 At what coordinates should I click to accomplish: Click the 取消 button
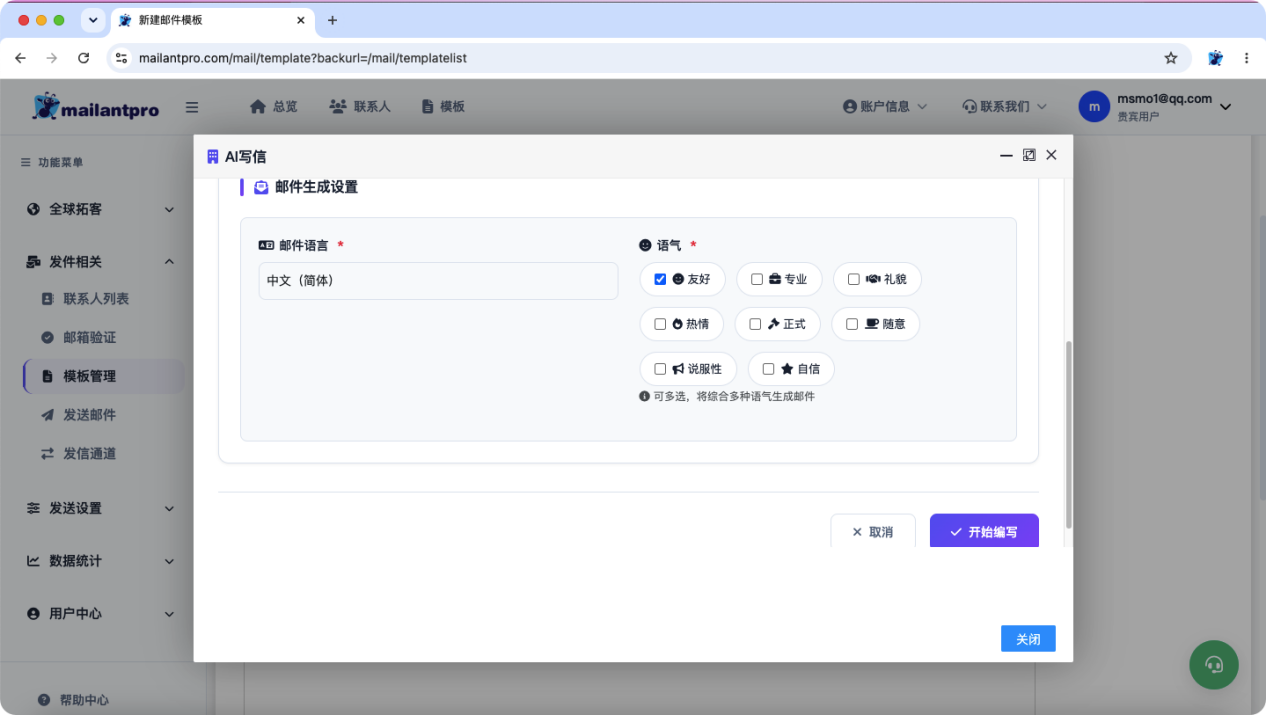(x=873, y=532)
